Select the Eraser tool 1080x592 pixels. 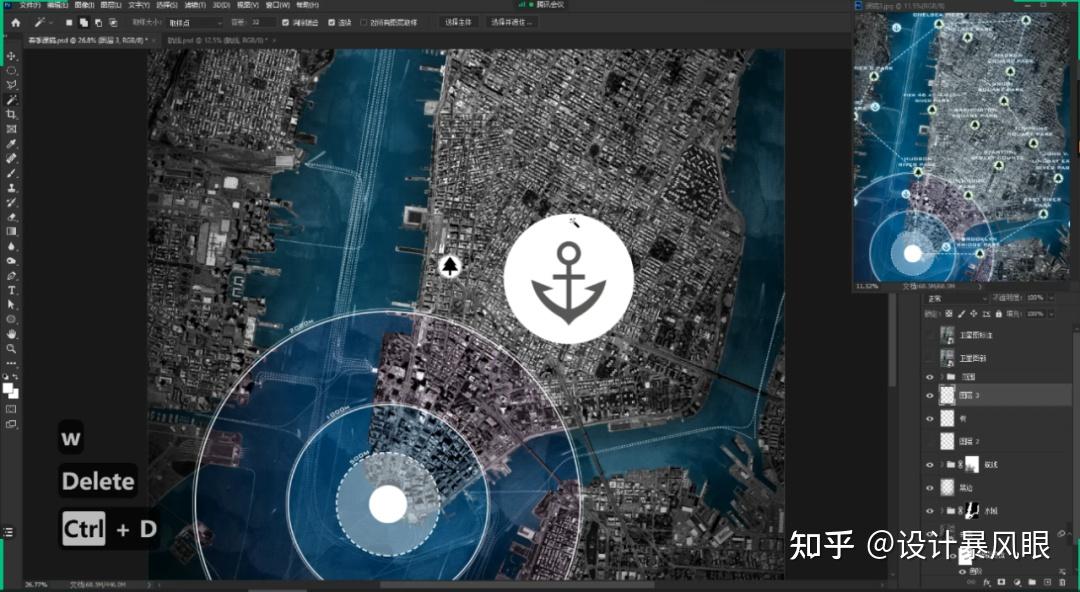point(11,216)
